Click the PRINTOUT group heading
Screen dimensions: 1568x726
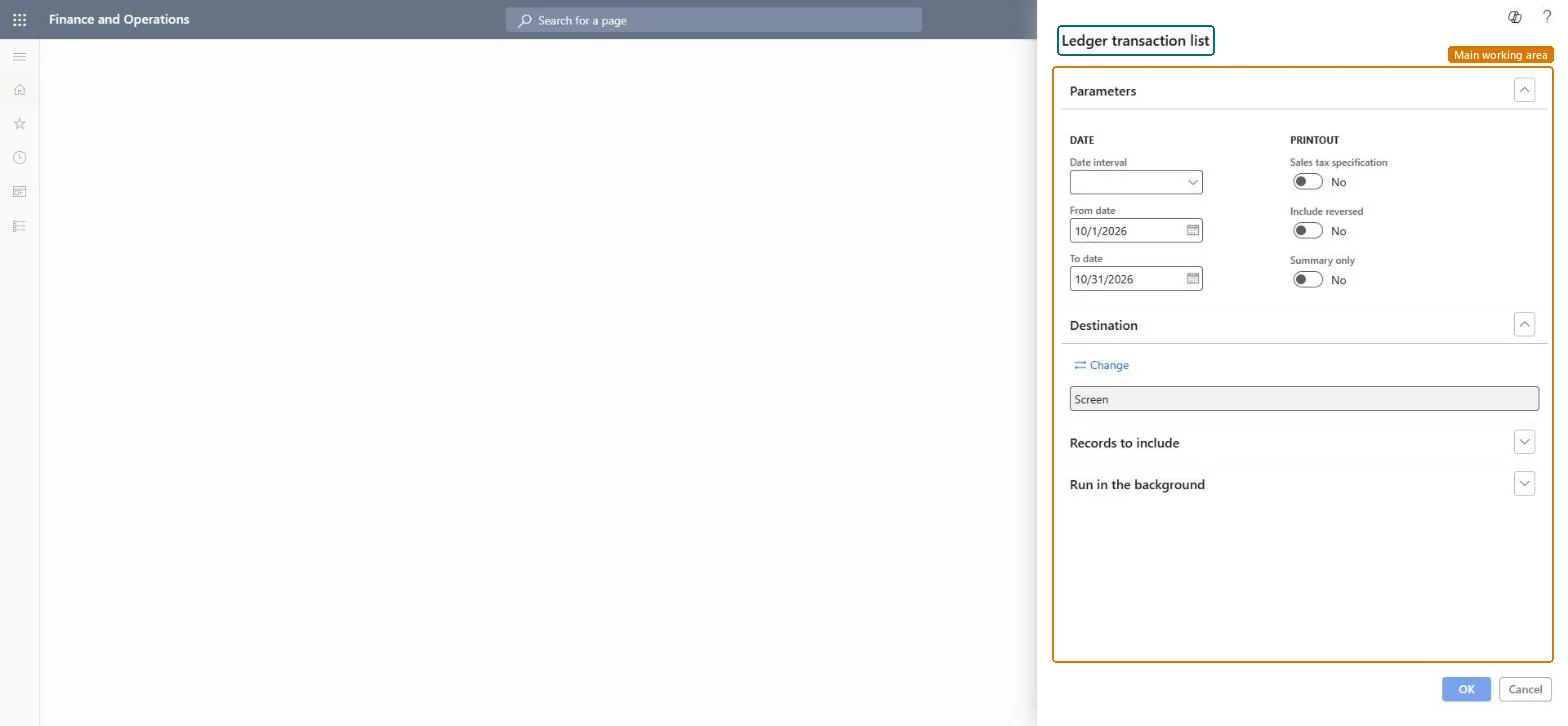click(1314, 140)
